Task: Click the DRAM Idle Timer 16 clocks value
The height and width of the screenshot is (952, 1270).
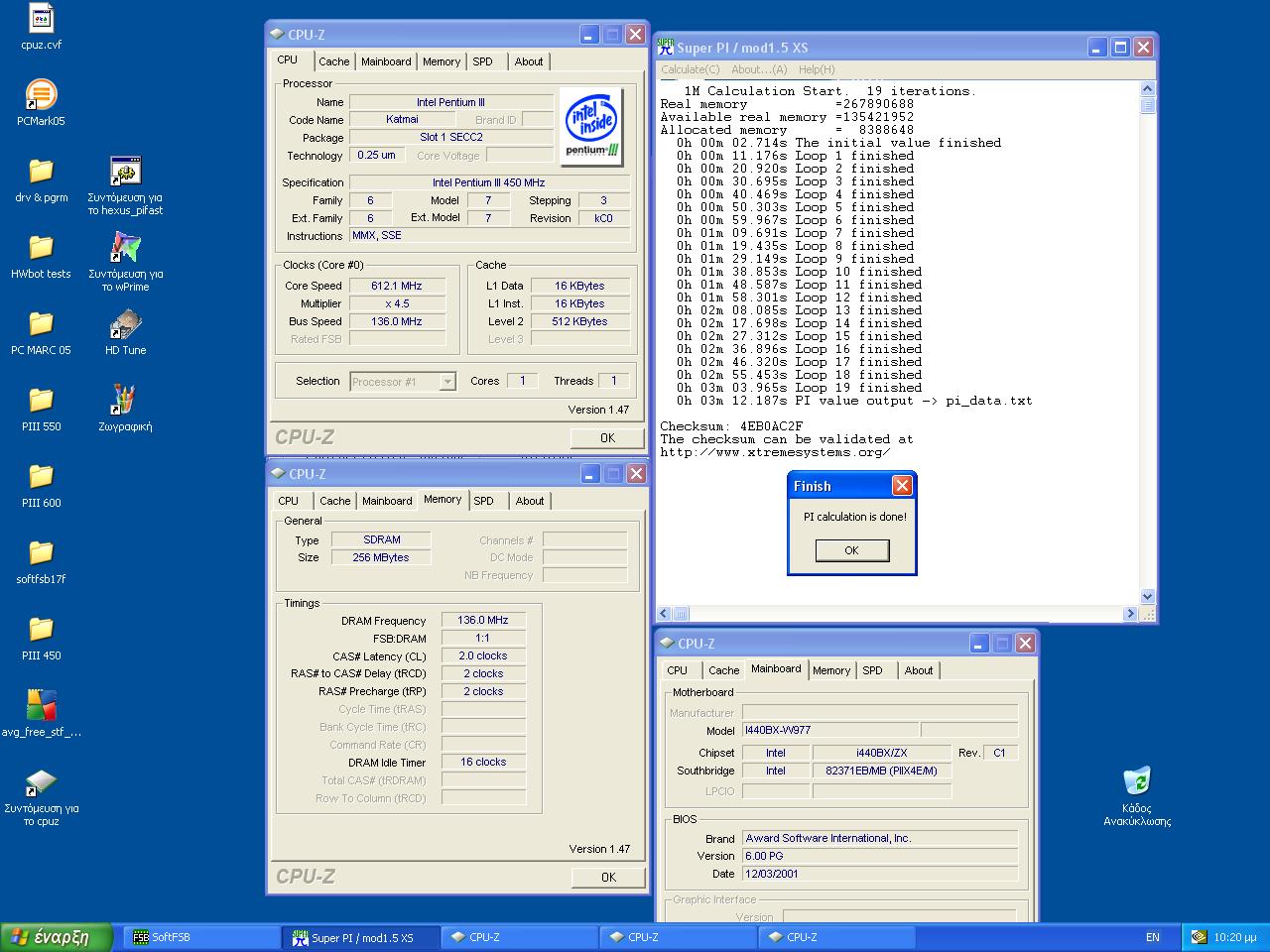Action: pyautogui.click(x=483, y=763)
